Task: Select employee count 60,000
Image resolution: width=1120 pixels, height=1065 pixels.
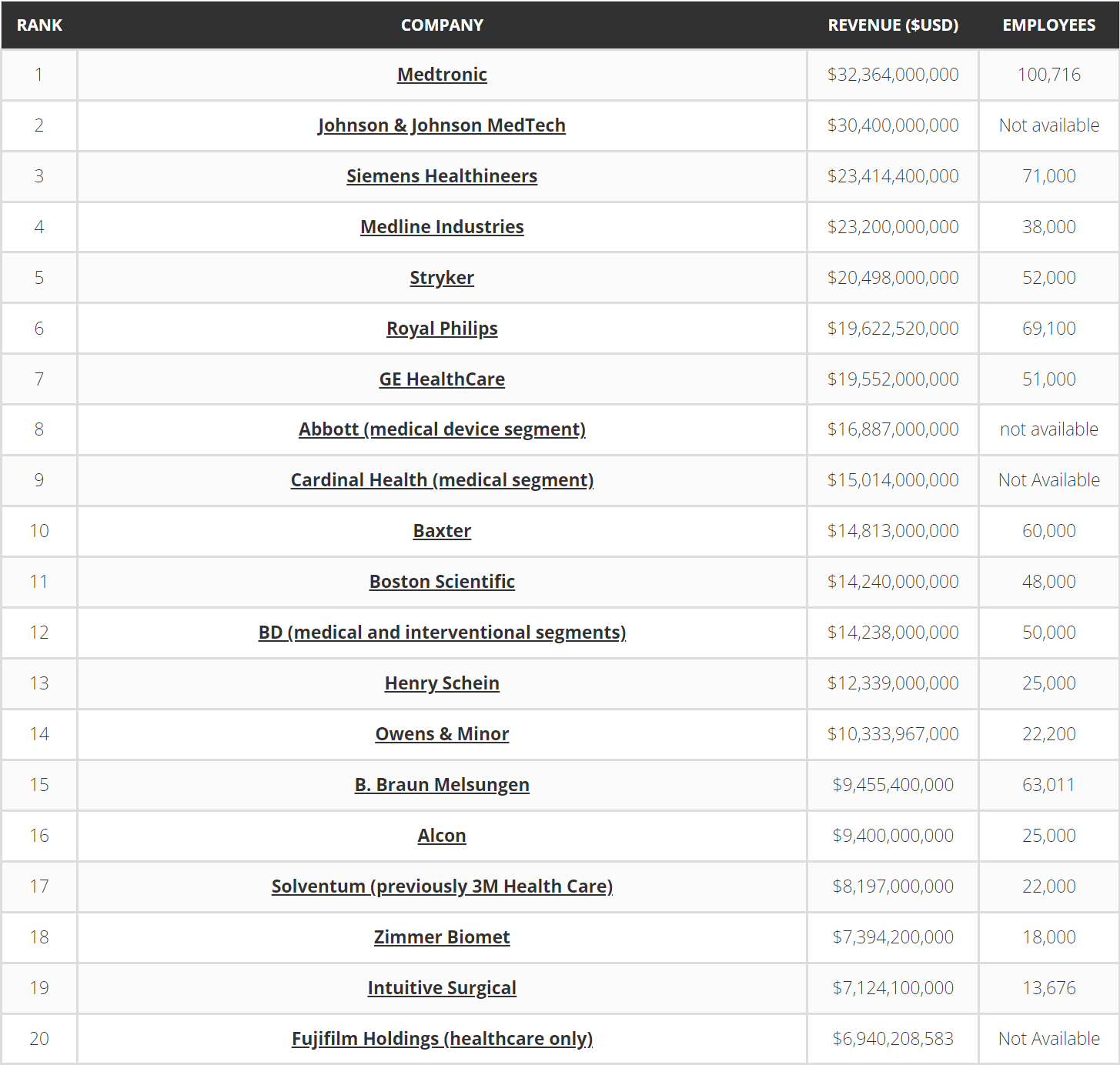Action: 1049,531
